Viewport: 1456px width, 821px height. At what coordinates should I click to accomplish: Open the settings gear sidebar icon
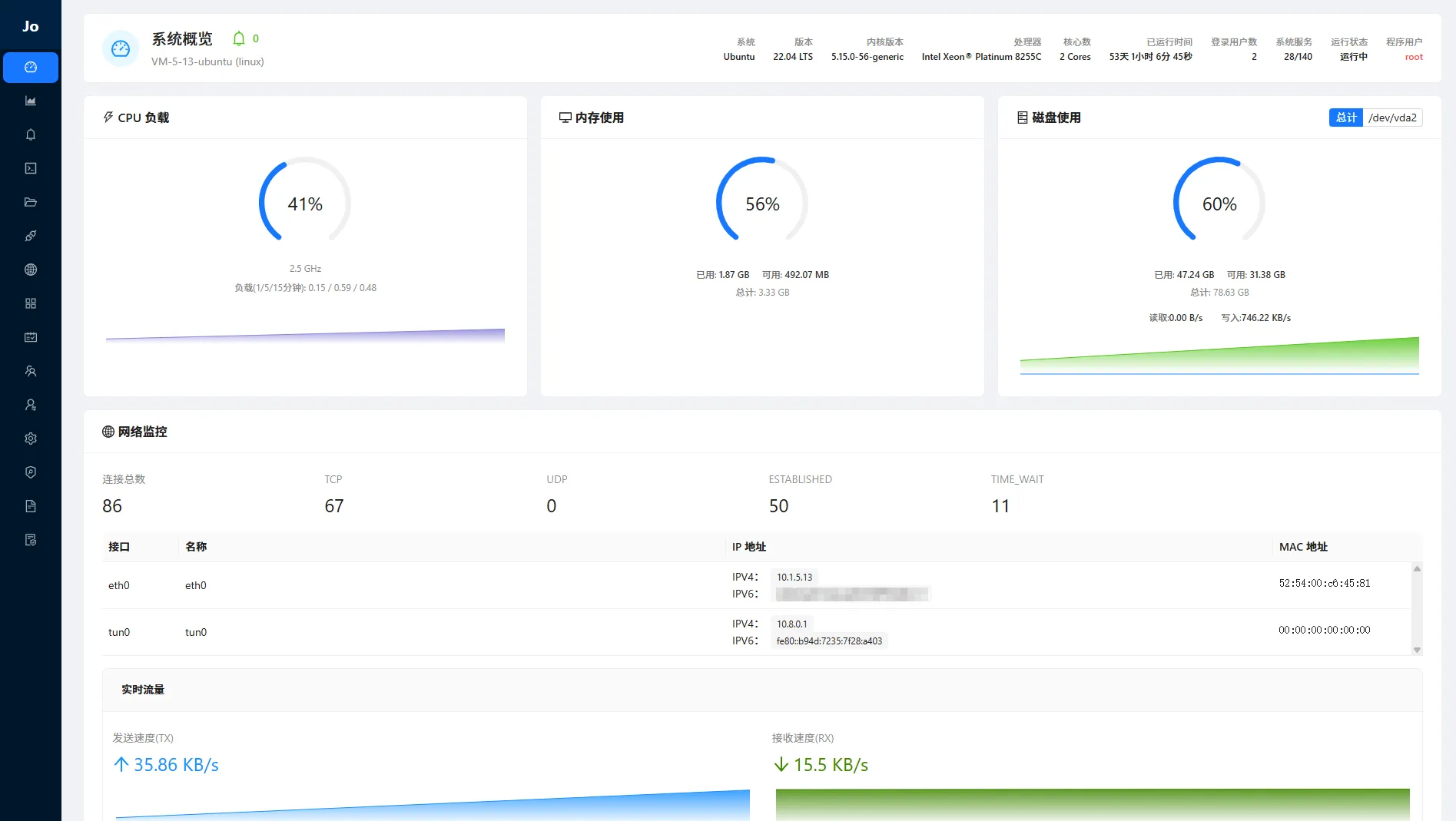tap(31, 439)
